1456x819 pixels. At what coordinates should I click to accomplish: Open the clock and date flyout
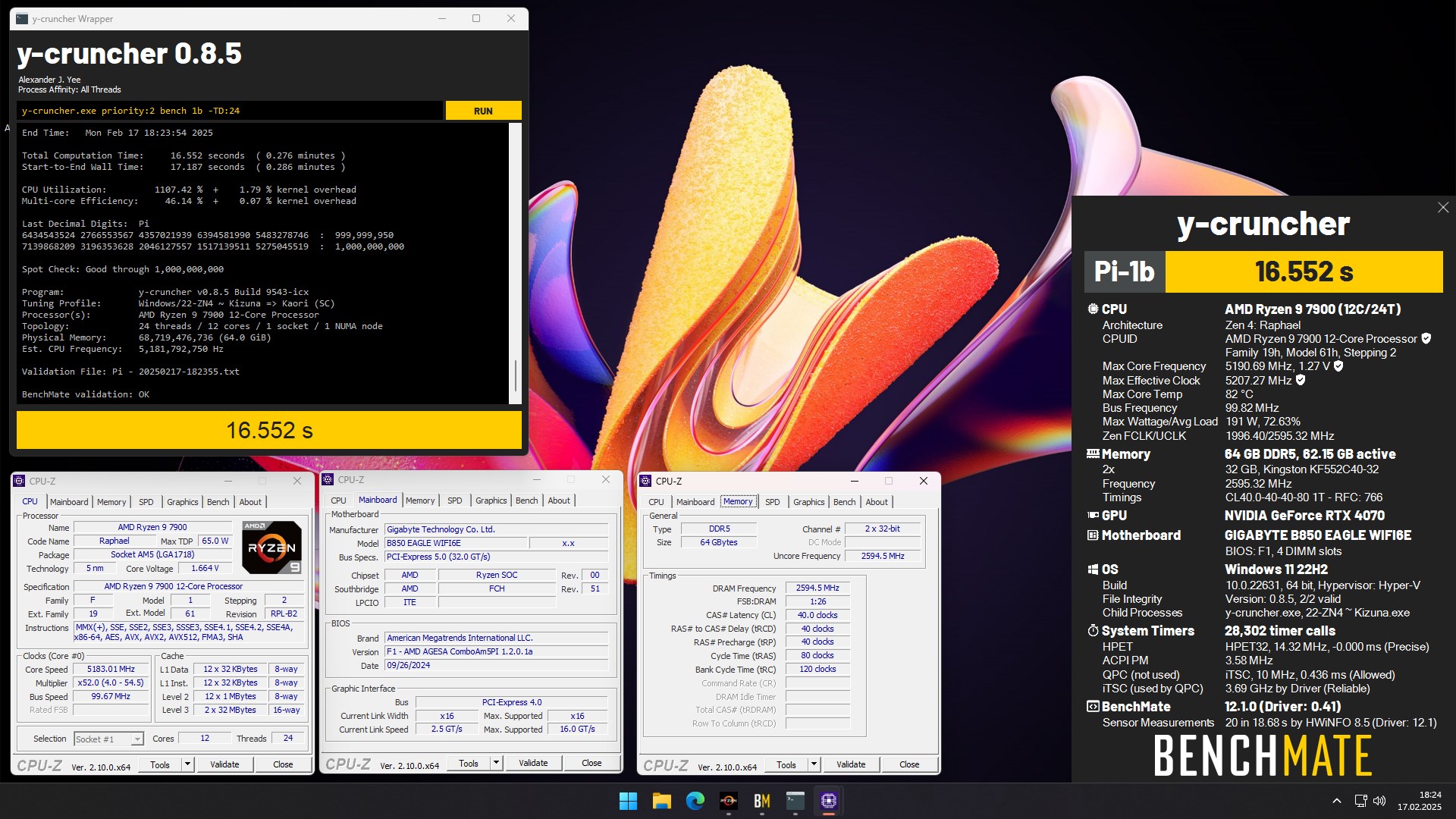pos(1420,801)
